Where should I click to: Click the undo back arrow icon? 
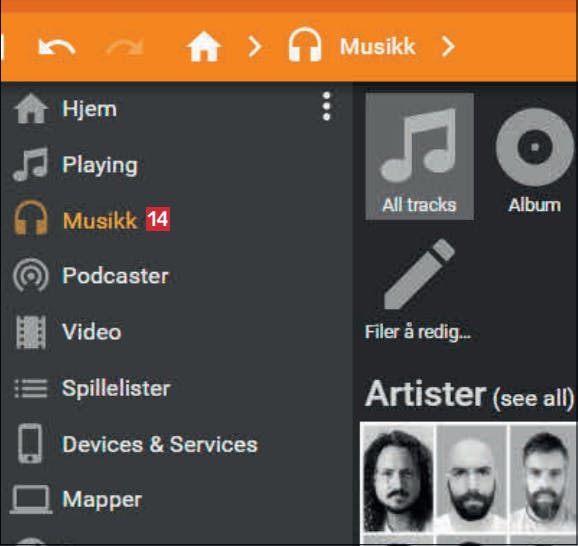(57, 47)
